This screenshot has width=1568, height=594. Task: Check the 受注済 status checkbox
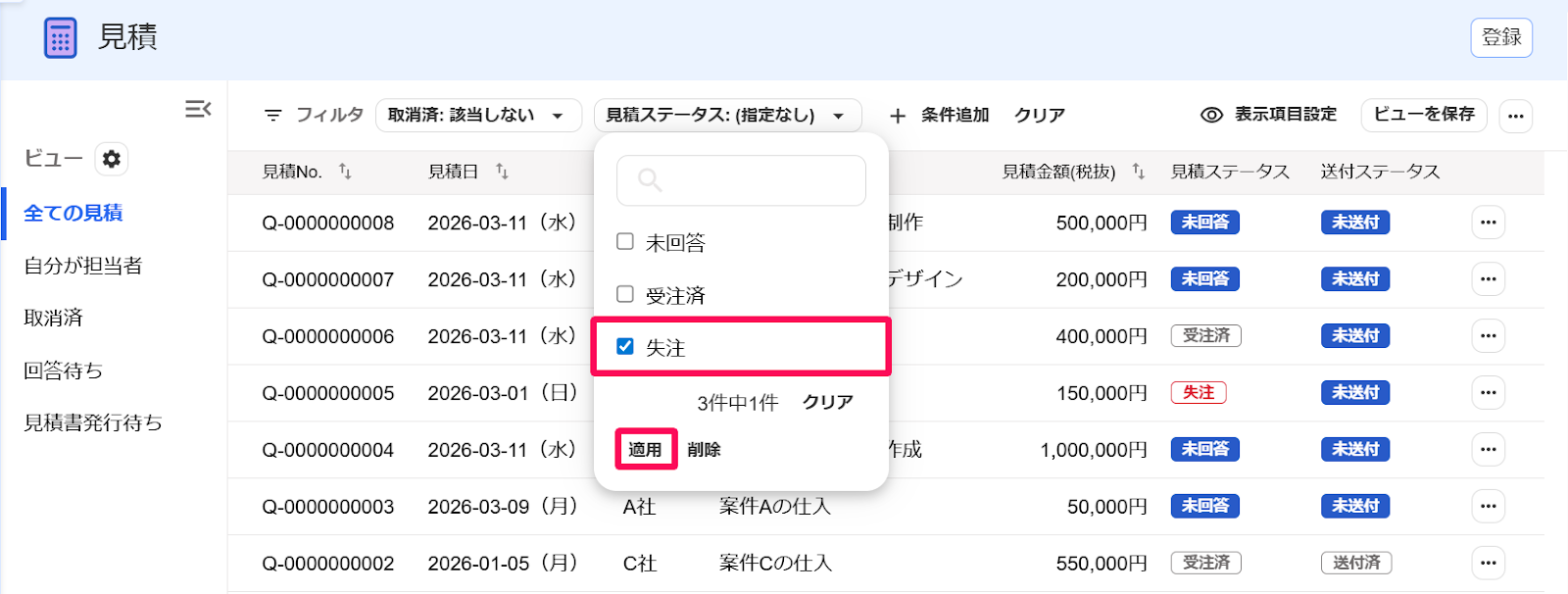pyautogui.click(x=625, y=294)
